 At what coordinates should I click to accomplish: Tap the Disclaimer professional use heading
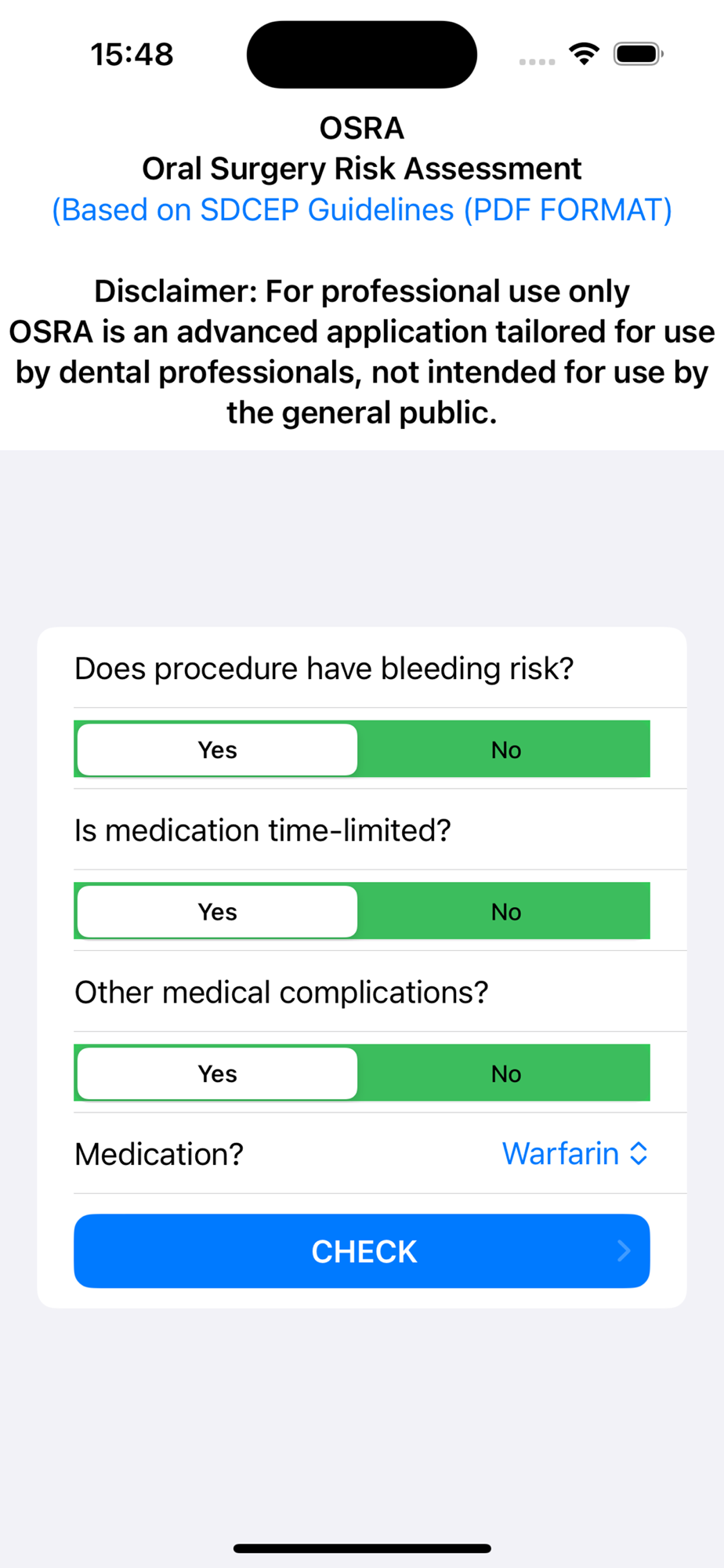pyautogui.click(x=362, y=291)
